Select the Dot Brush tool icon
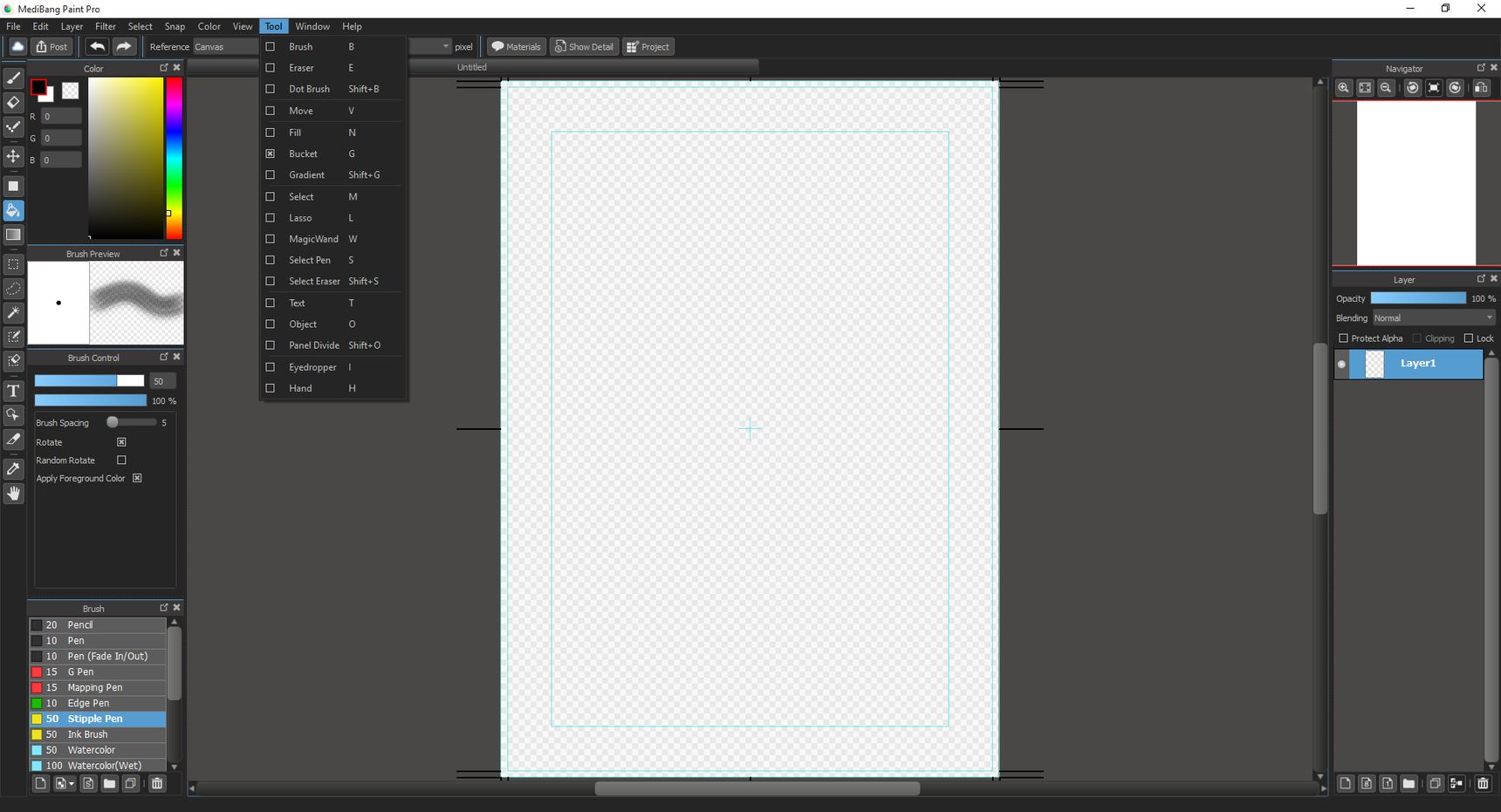1501x812 pixels. coord(13,126)
